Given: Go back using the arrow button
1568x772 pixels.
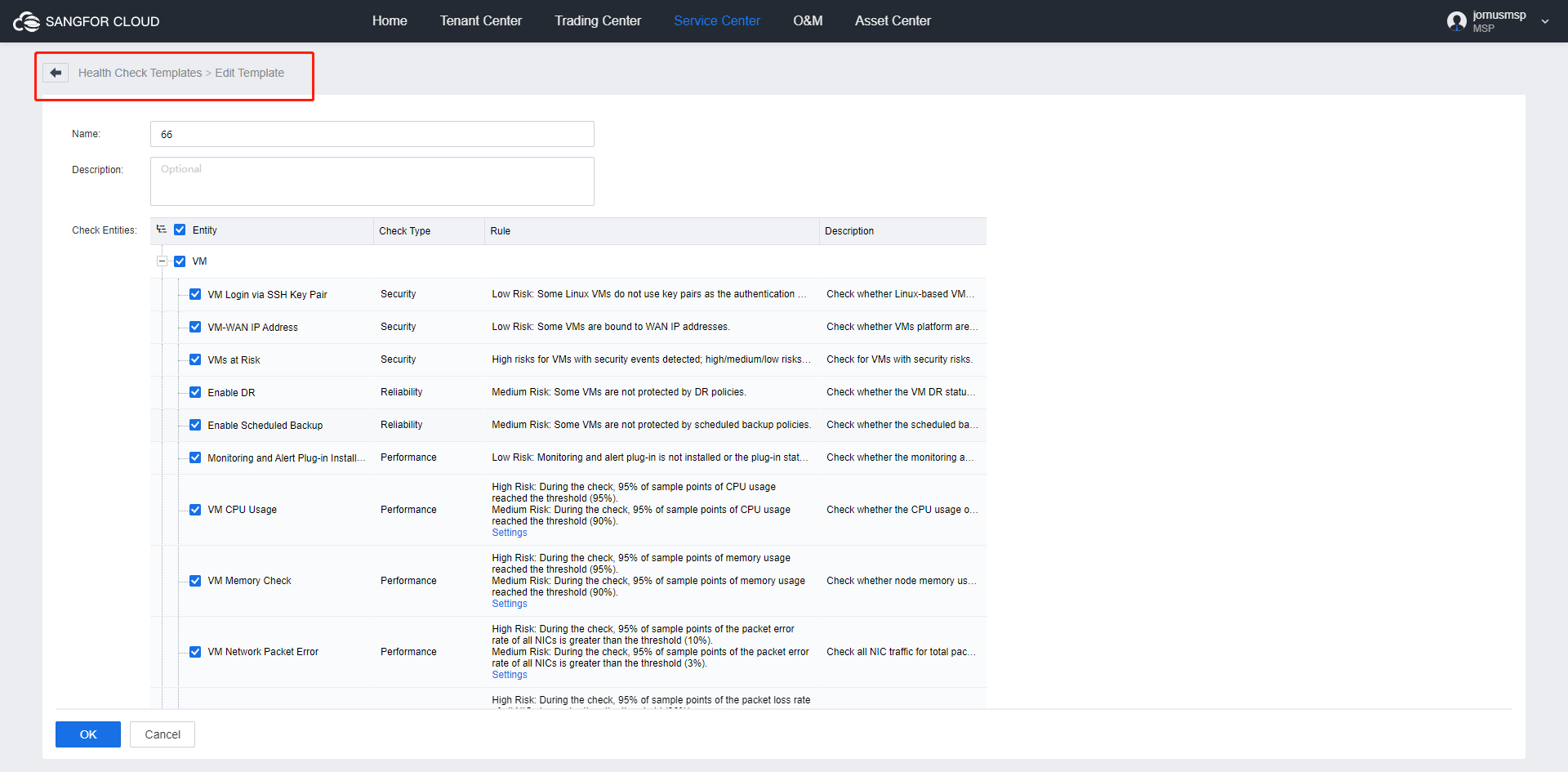Looking at the screenshot, I should point(56,73).
